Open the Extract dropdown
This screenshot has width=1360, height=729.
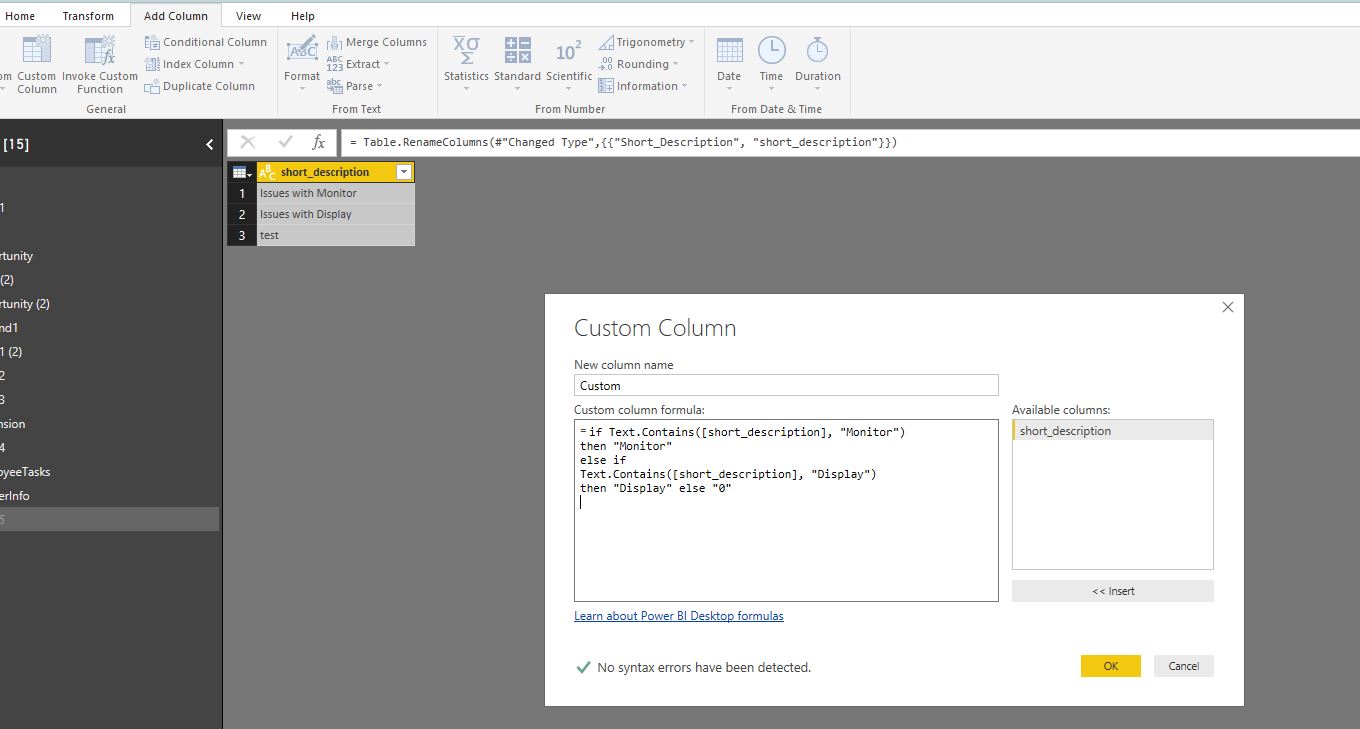click(x=358, y=64)
